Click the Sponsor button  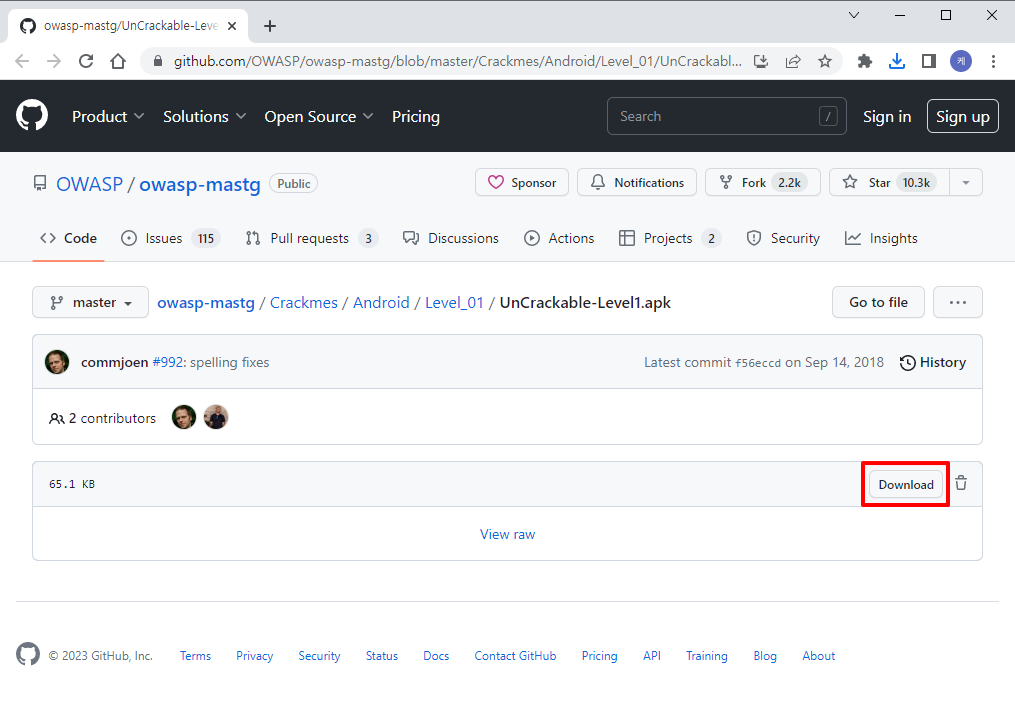coord(522,183)
